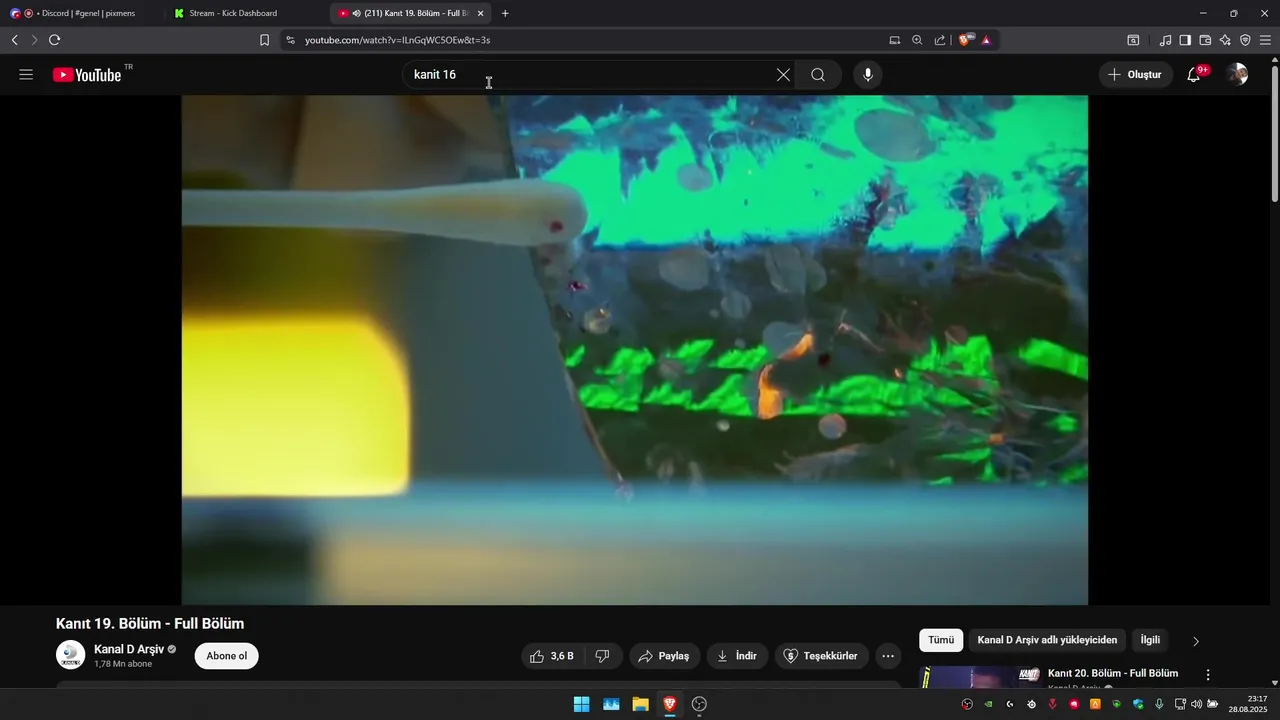This screenshot has height=720, width=1280.
Task: Open the Brave main menu
Action: point(1266,40)
